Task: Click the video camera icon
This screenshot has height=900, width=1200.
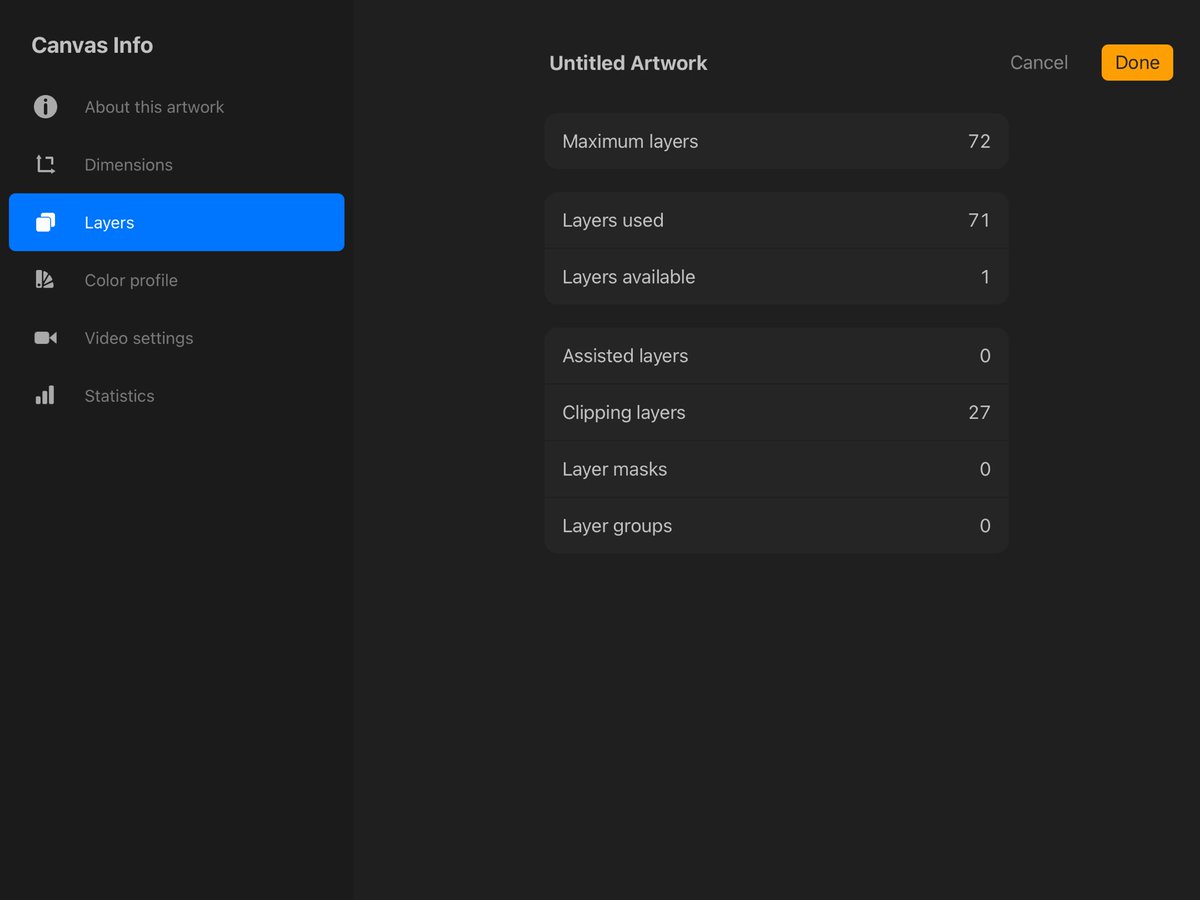Action: click(x=45, y=338)
